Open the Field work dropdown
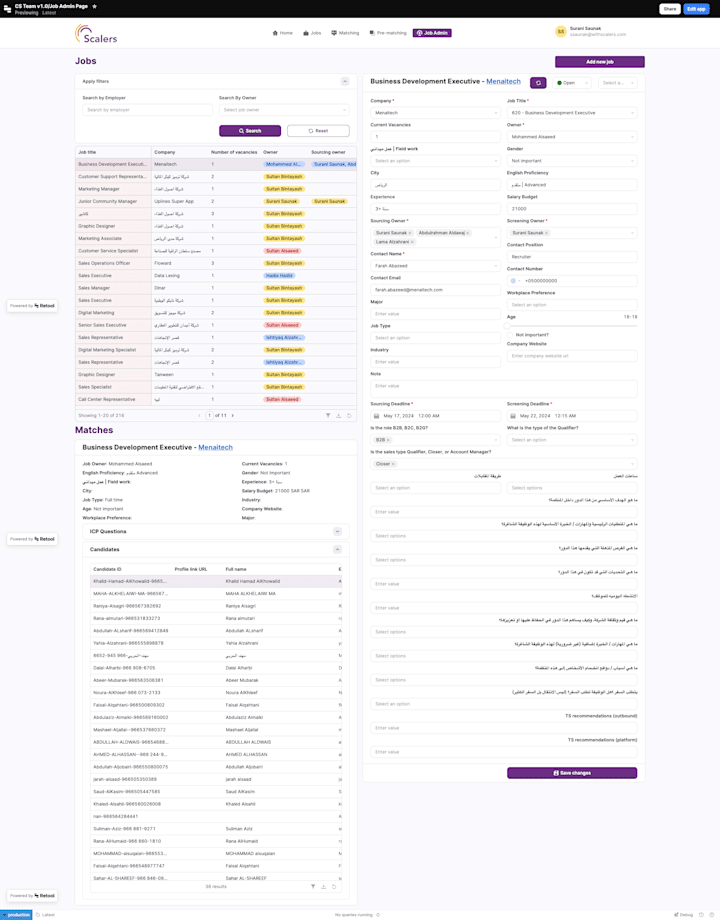The width and height of the screenshot is (720, 920). (x=435, y=161)
